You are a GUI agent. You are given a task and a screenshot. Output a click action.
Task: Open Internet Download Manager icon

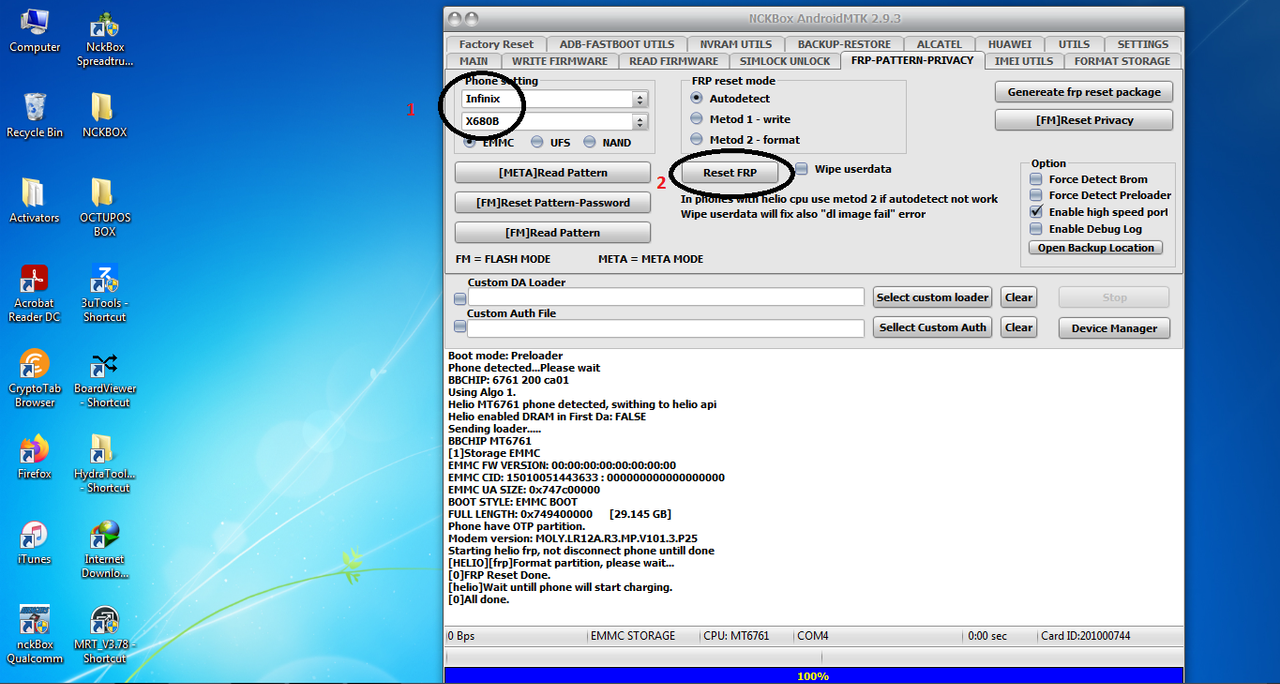click(105, 549)
